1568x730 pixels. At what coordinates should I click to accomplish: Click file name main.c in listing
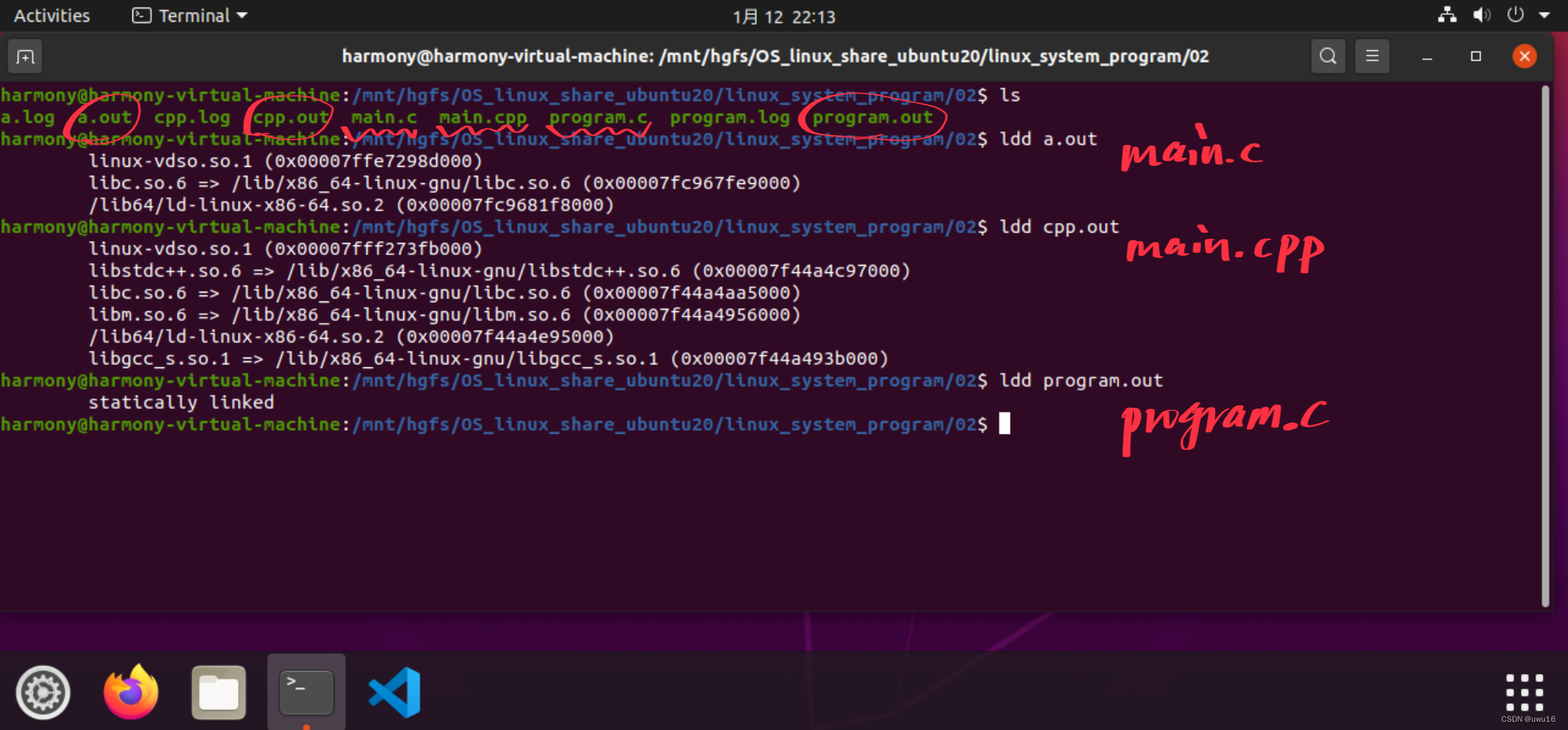pos(385,117)
